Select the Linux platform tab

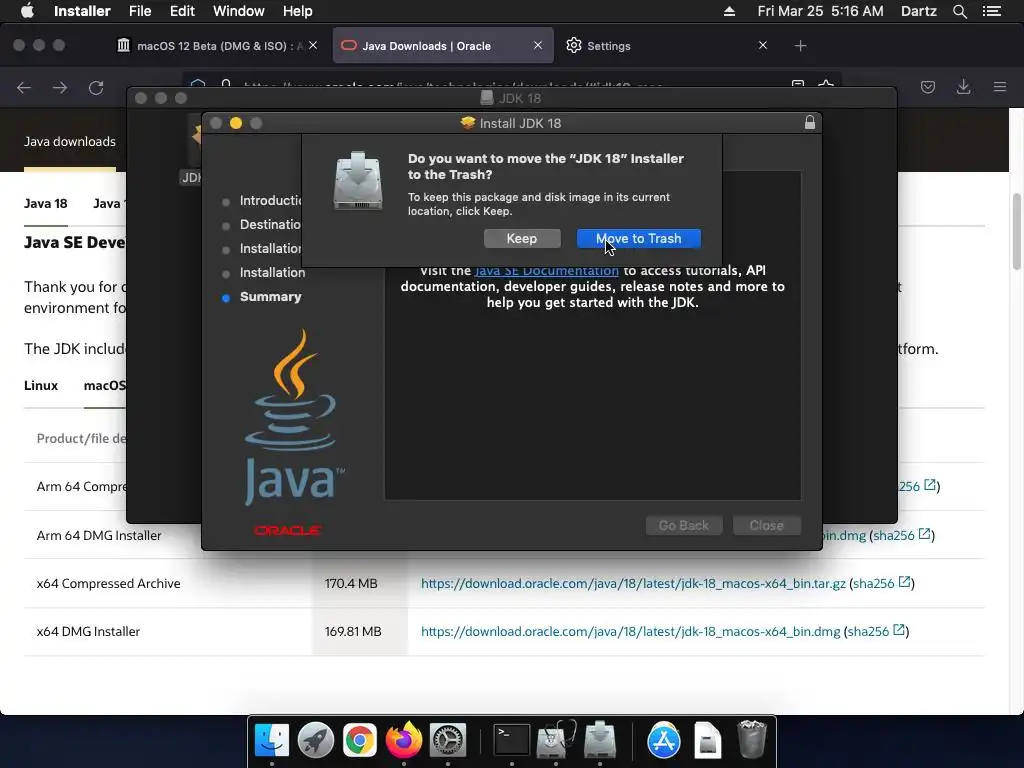pos(41,385)
